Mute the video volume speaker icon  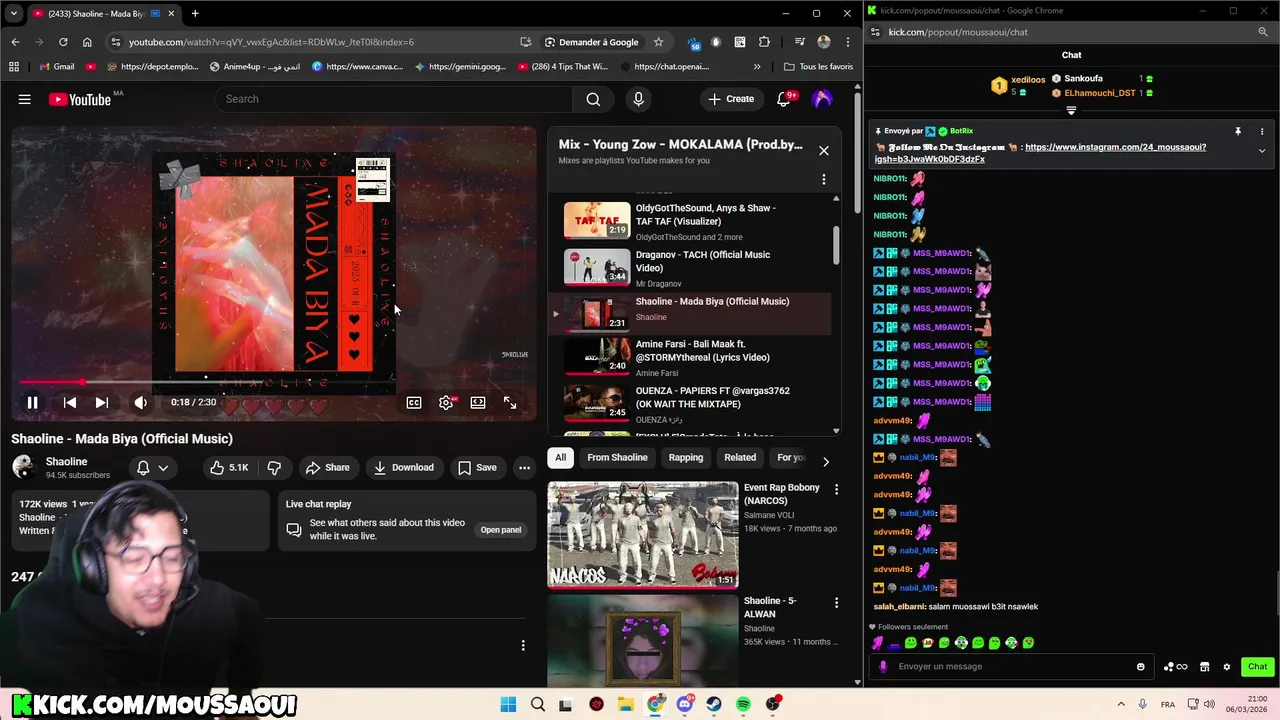tap(140, 402)
